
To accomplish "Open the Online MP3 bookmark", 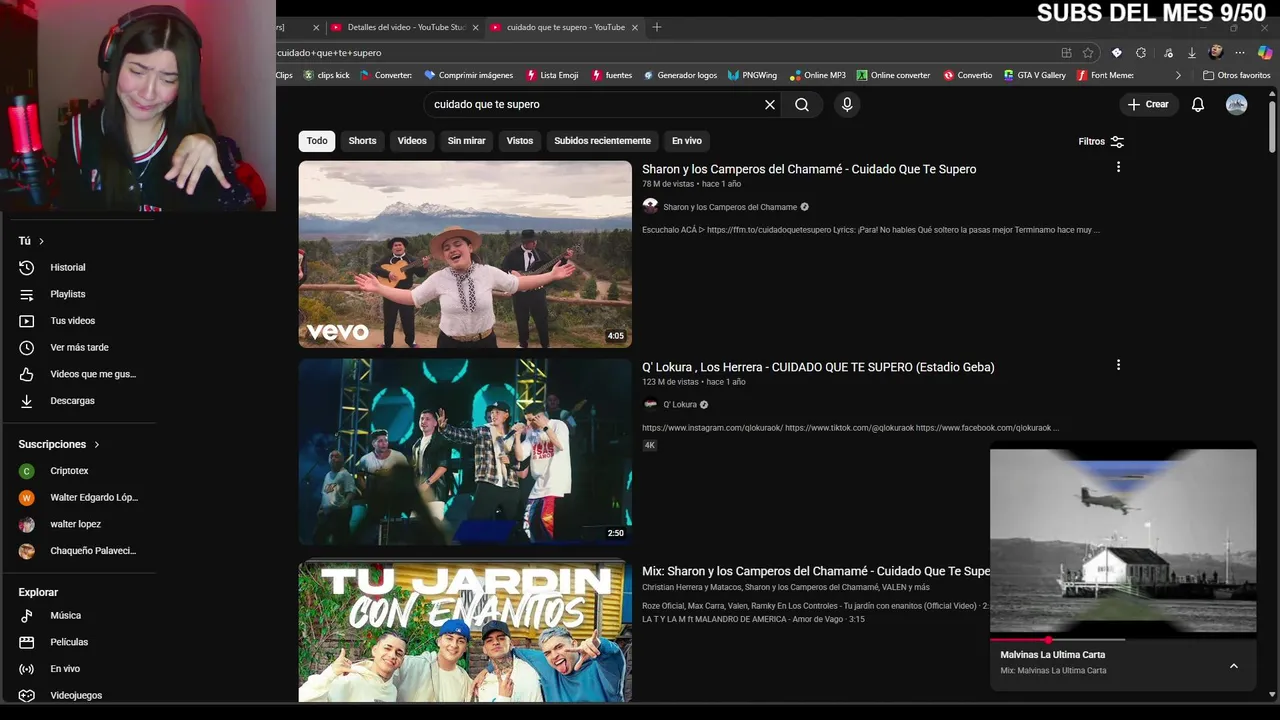I will click(x=817, y=75).
